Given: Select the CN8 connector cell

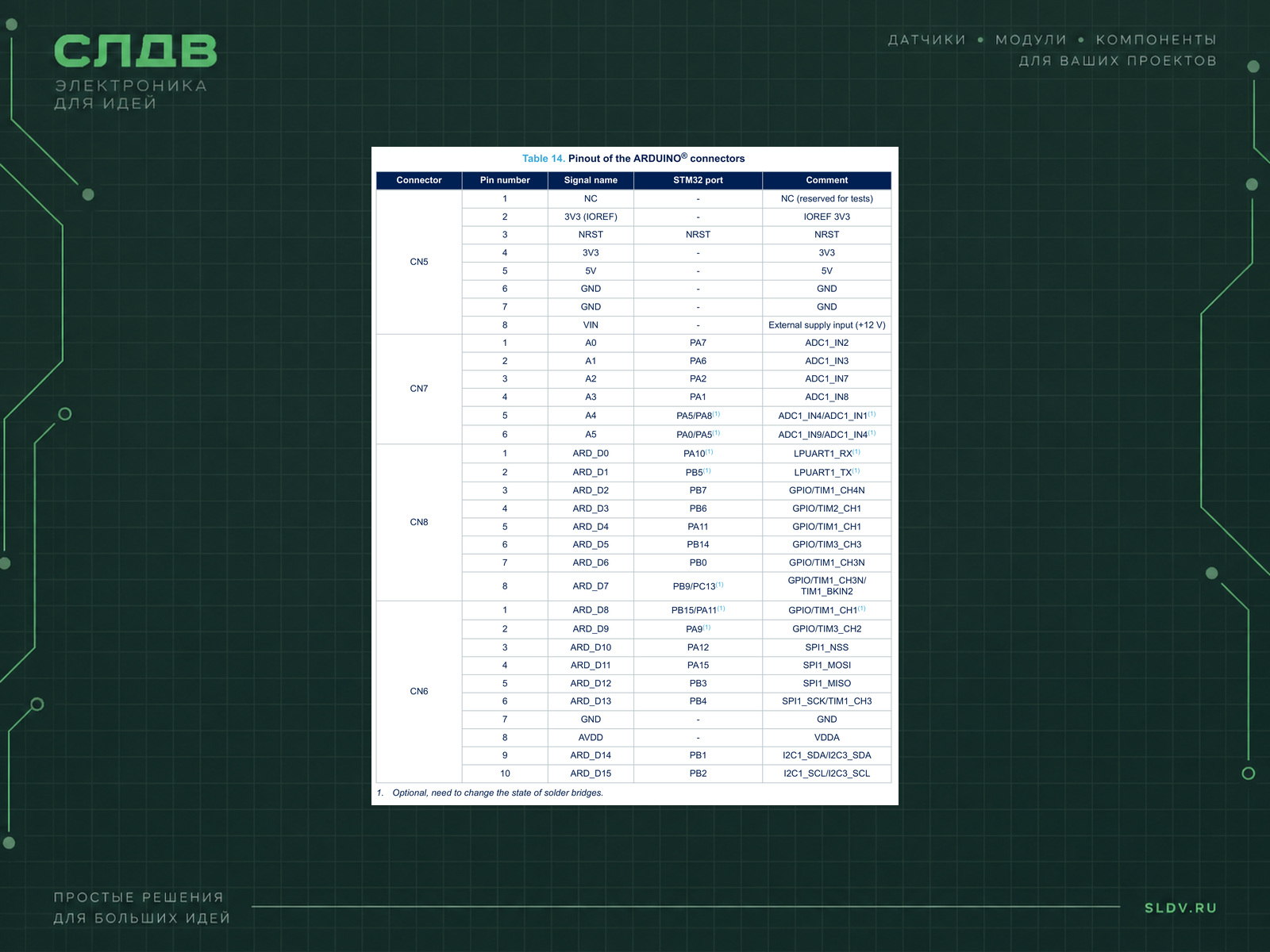Looking at the screenshot, I should tap(419, 522).
